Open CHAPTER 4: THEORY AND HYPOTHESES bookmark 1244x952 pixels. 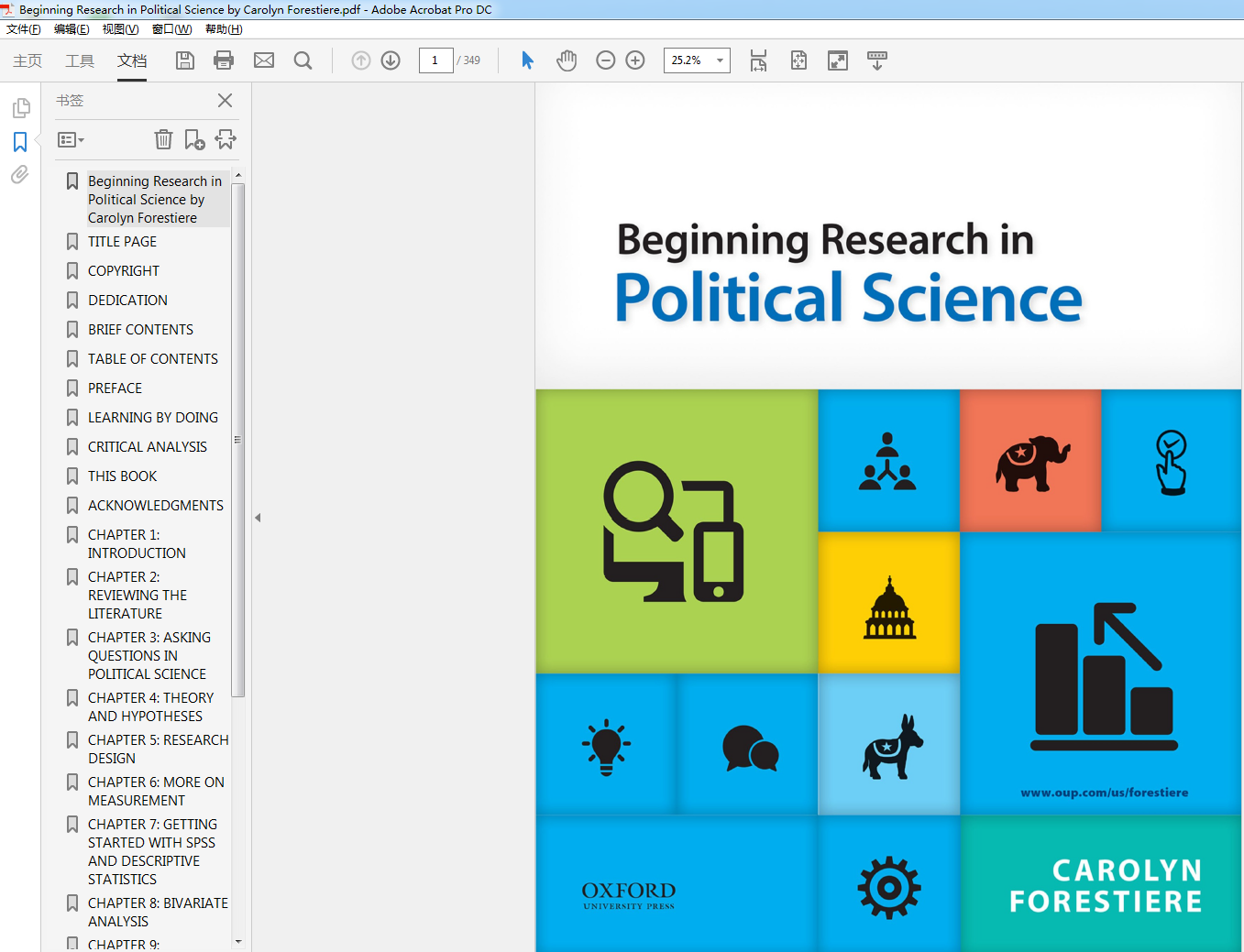[x=151, y=707]
